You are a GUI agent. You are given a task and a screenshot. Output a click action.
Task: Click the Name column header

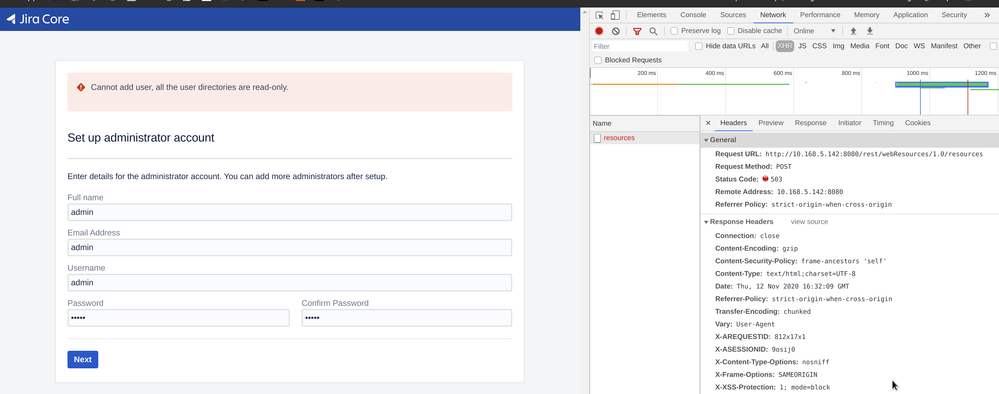(645, 123)
